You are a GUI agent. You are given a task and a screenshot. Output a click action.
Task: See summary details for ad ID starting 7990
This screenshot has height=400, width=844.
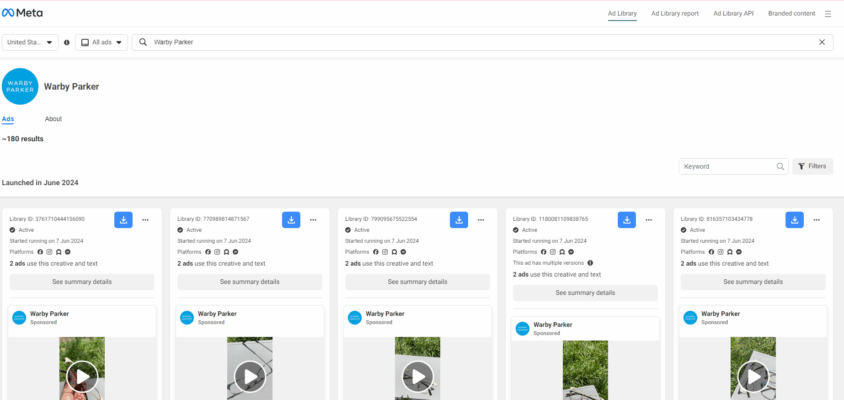[417, 282]
